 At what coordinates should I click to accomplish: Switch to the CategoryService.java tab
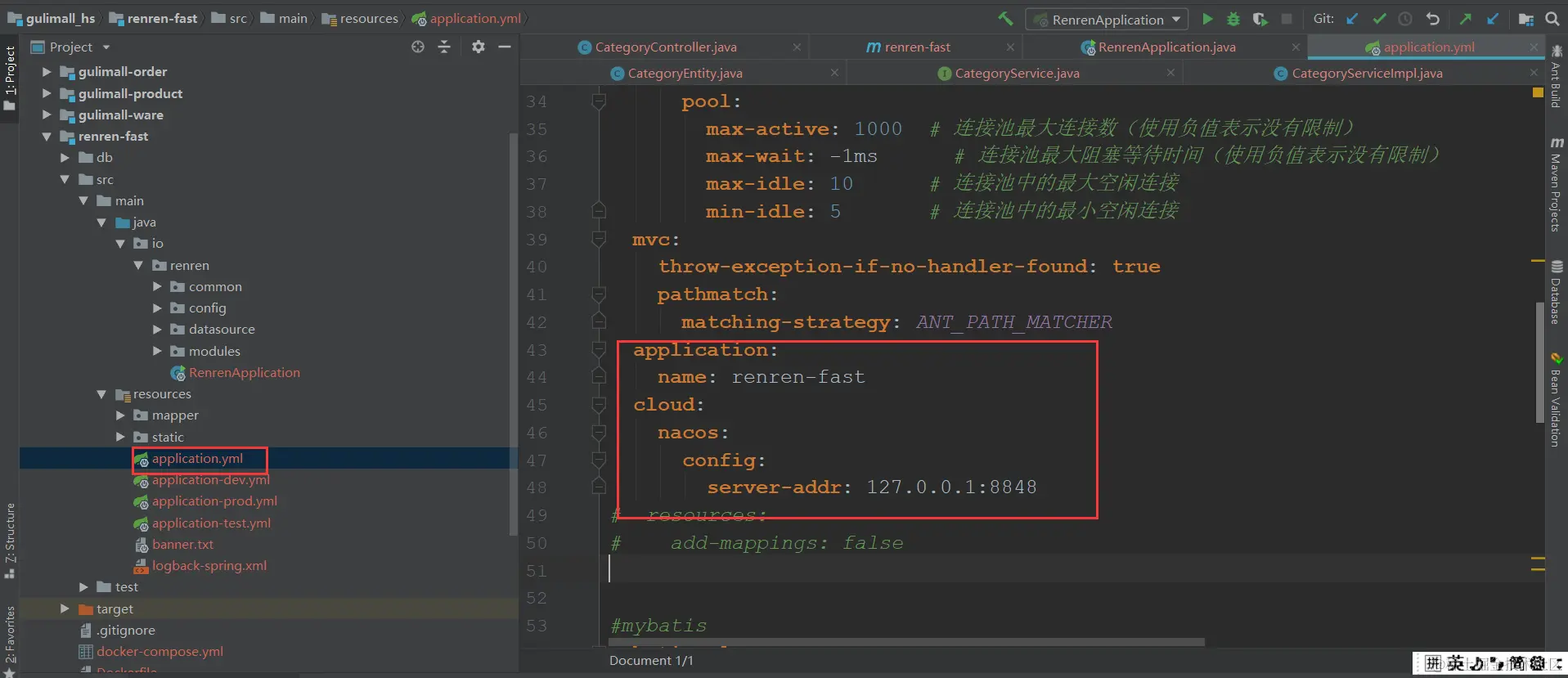pyautogui.click(x=1008, y=74)
